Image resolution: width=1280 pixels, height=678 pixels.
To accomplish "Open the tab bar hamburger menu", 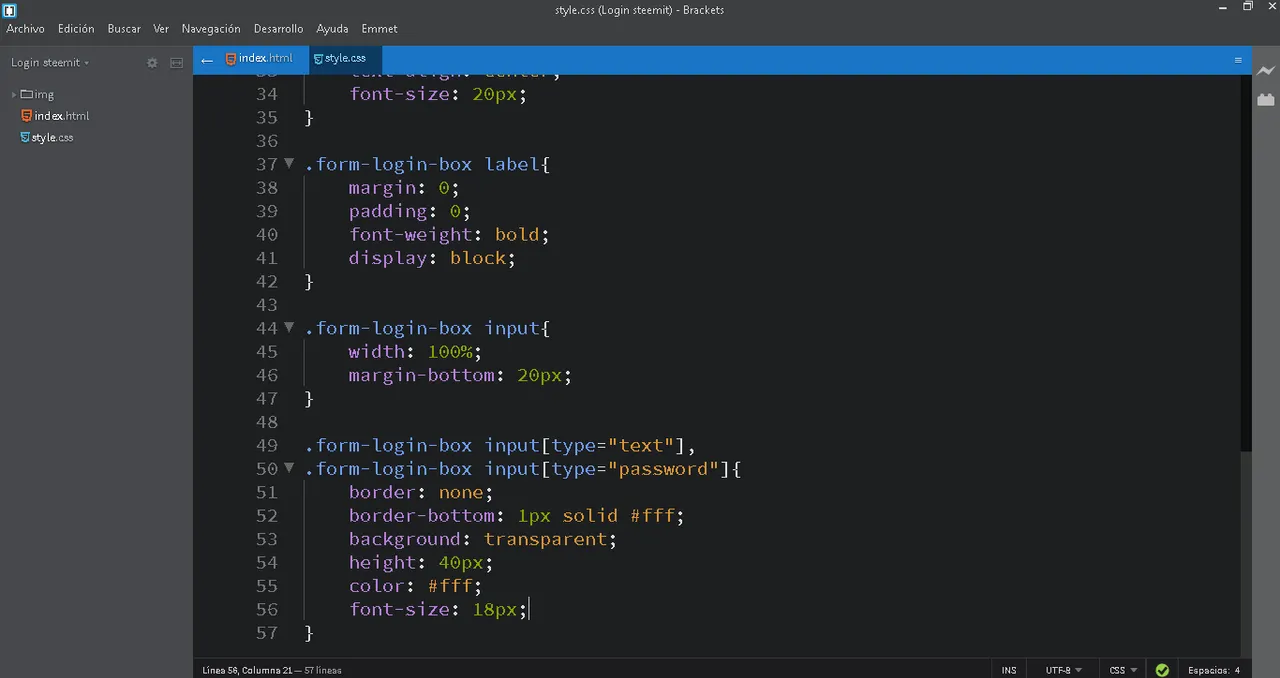I will click(1238, 60).
